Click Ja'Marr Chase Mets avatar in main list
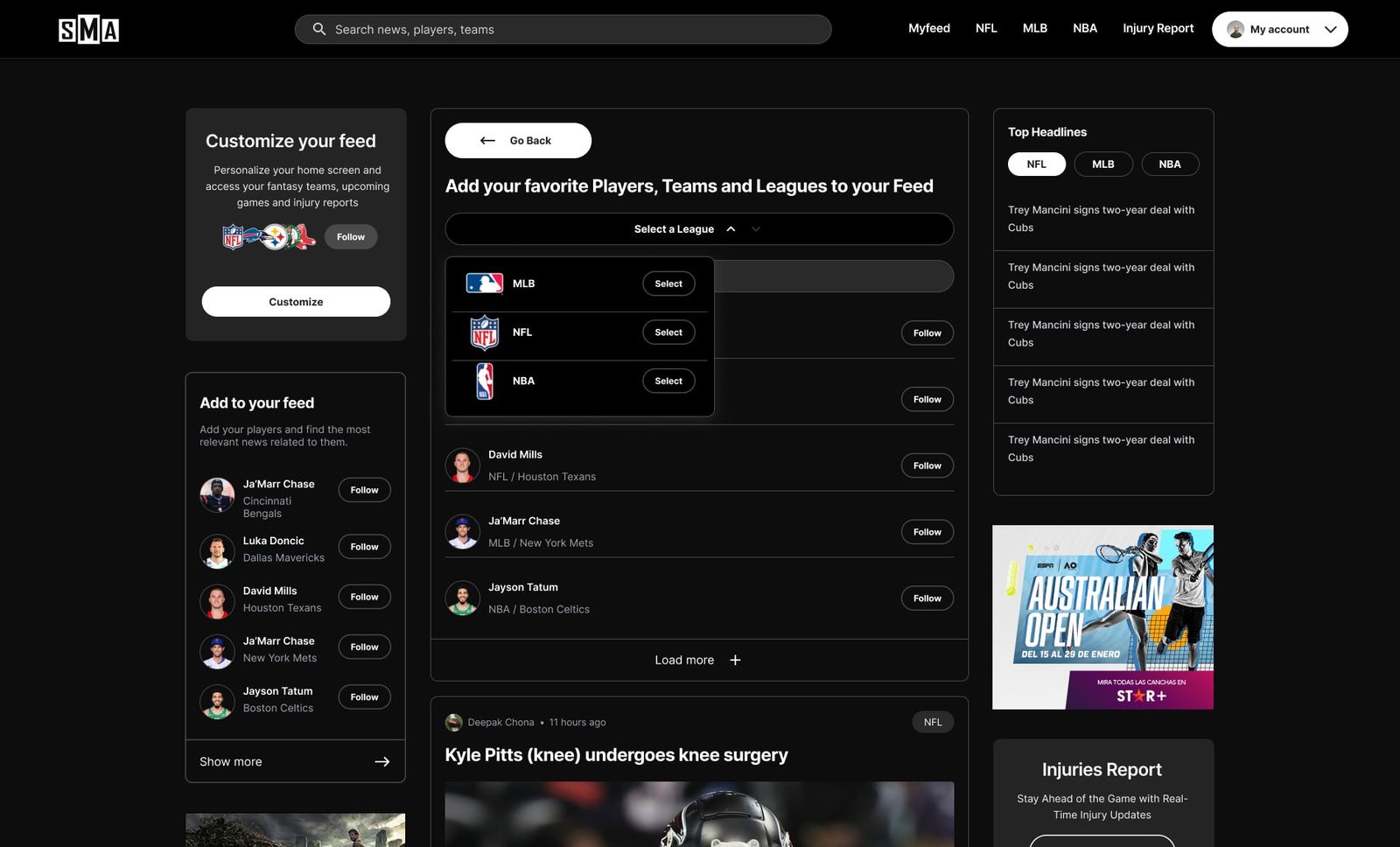 tap(462, 532)
